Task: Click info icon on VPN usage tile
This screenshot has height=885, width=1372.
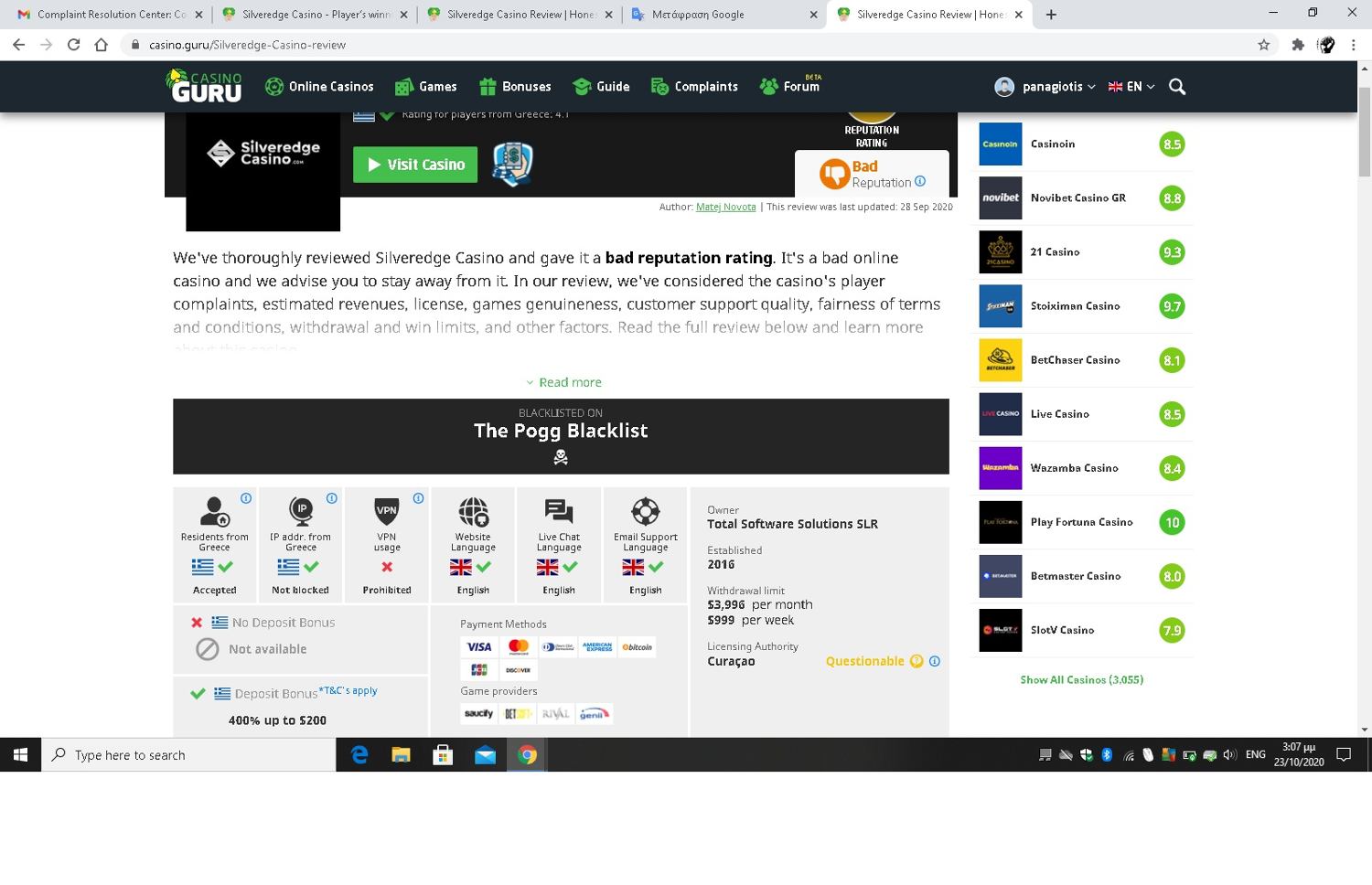Action: [x=418, y=498]
